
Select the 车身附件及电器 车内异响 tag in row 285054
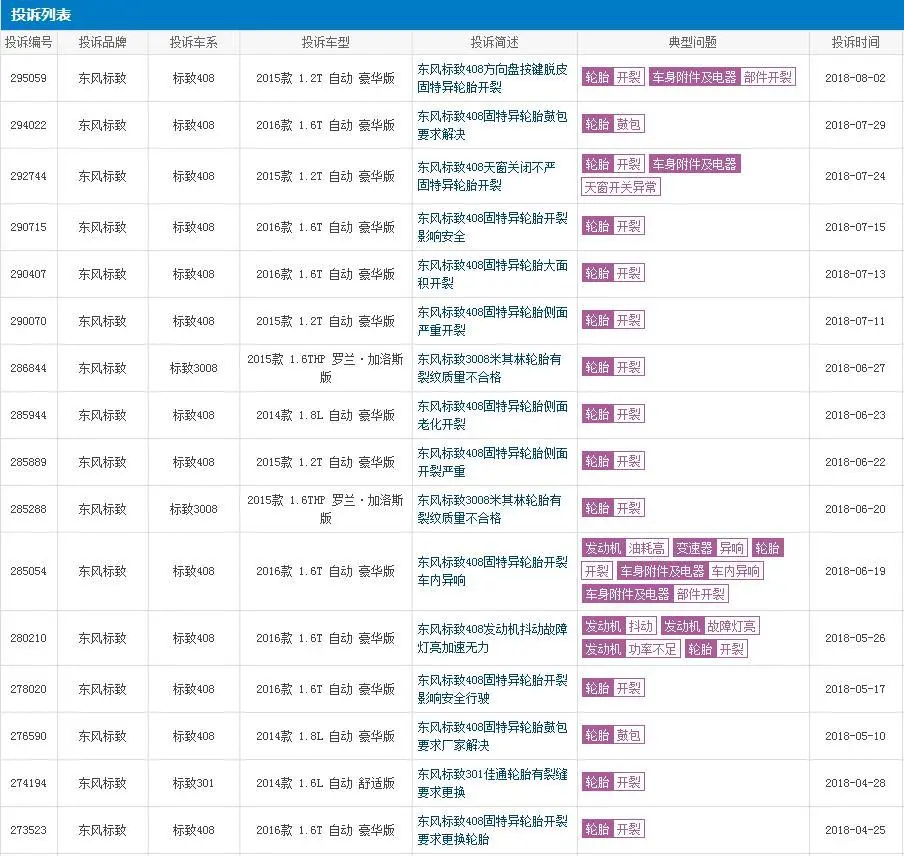pyautogui.click(x=690, y=571)
